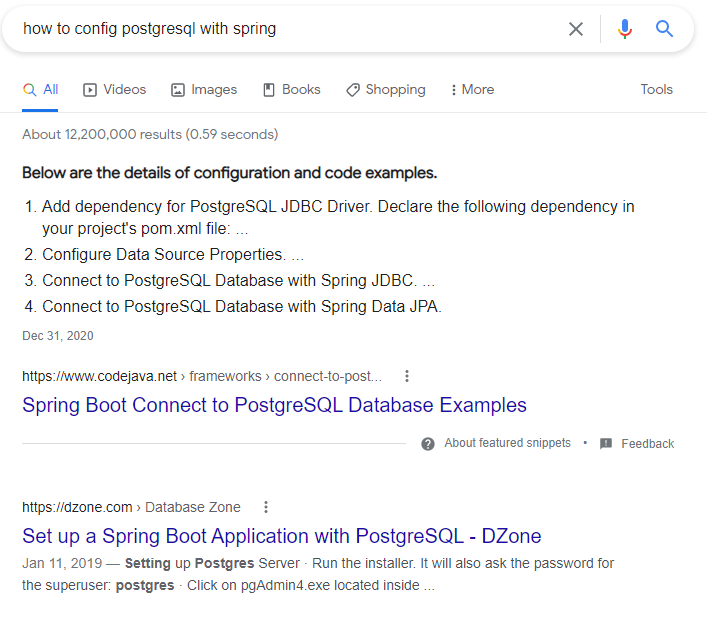Select the All results tab
Screen dimensions: 707x619
tap(40, 89)
